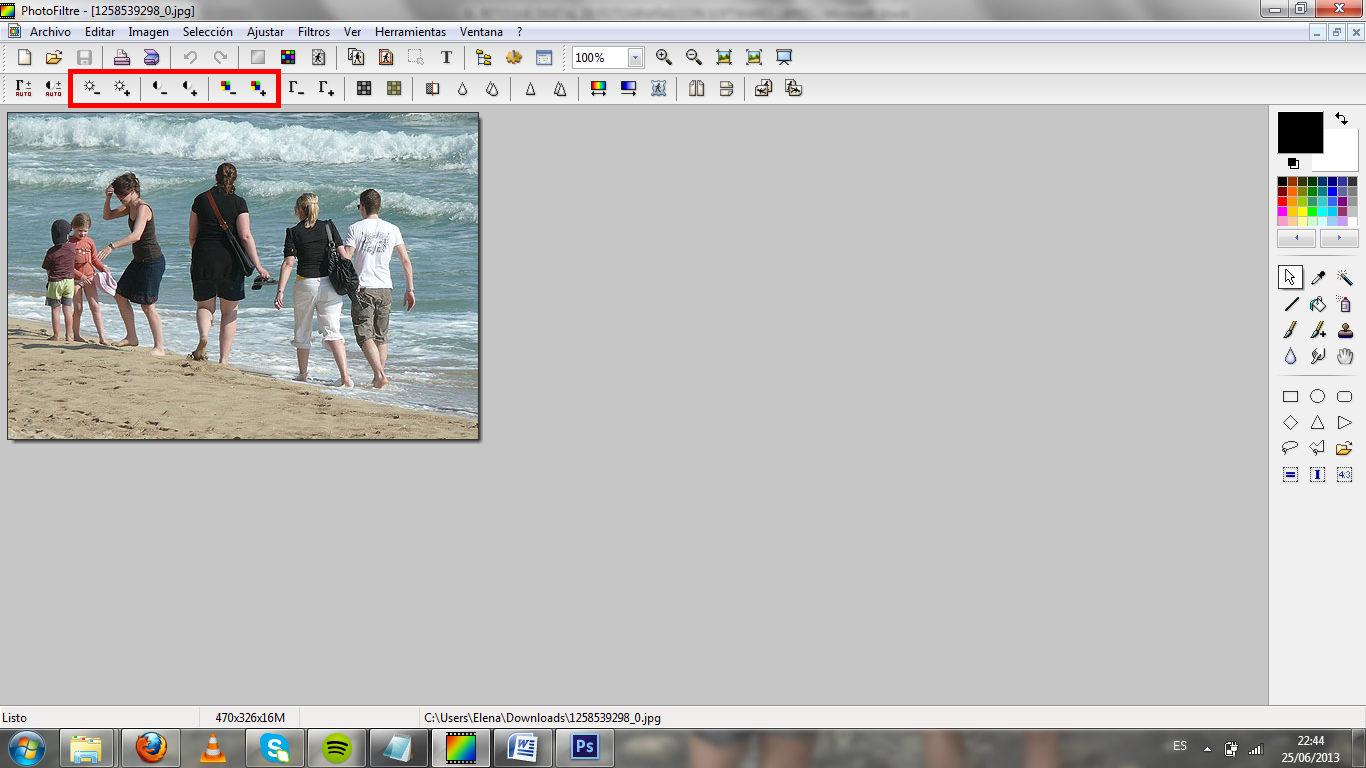The image size is (1366, 768).
Task: Insert text with the T tool
Action: tap(446, 58)
